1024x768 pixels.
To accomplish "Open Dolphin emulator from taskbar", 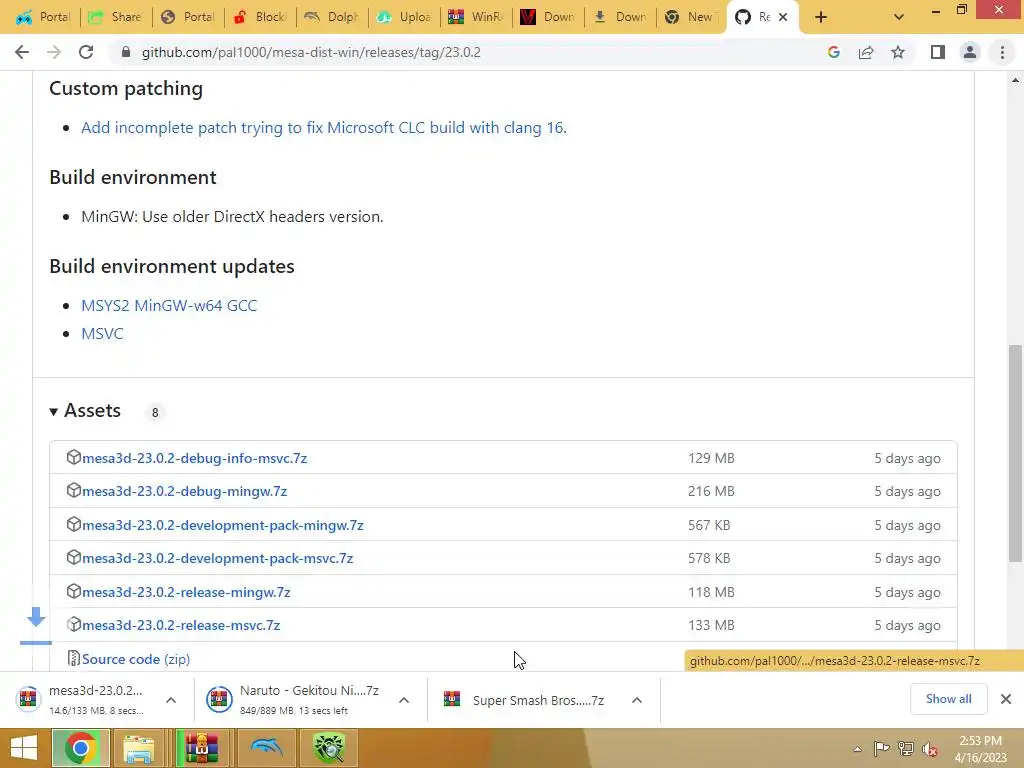I will [266, 748].
